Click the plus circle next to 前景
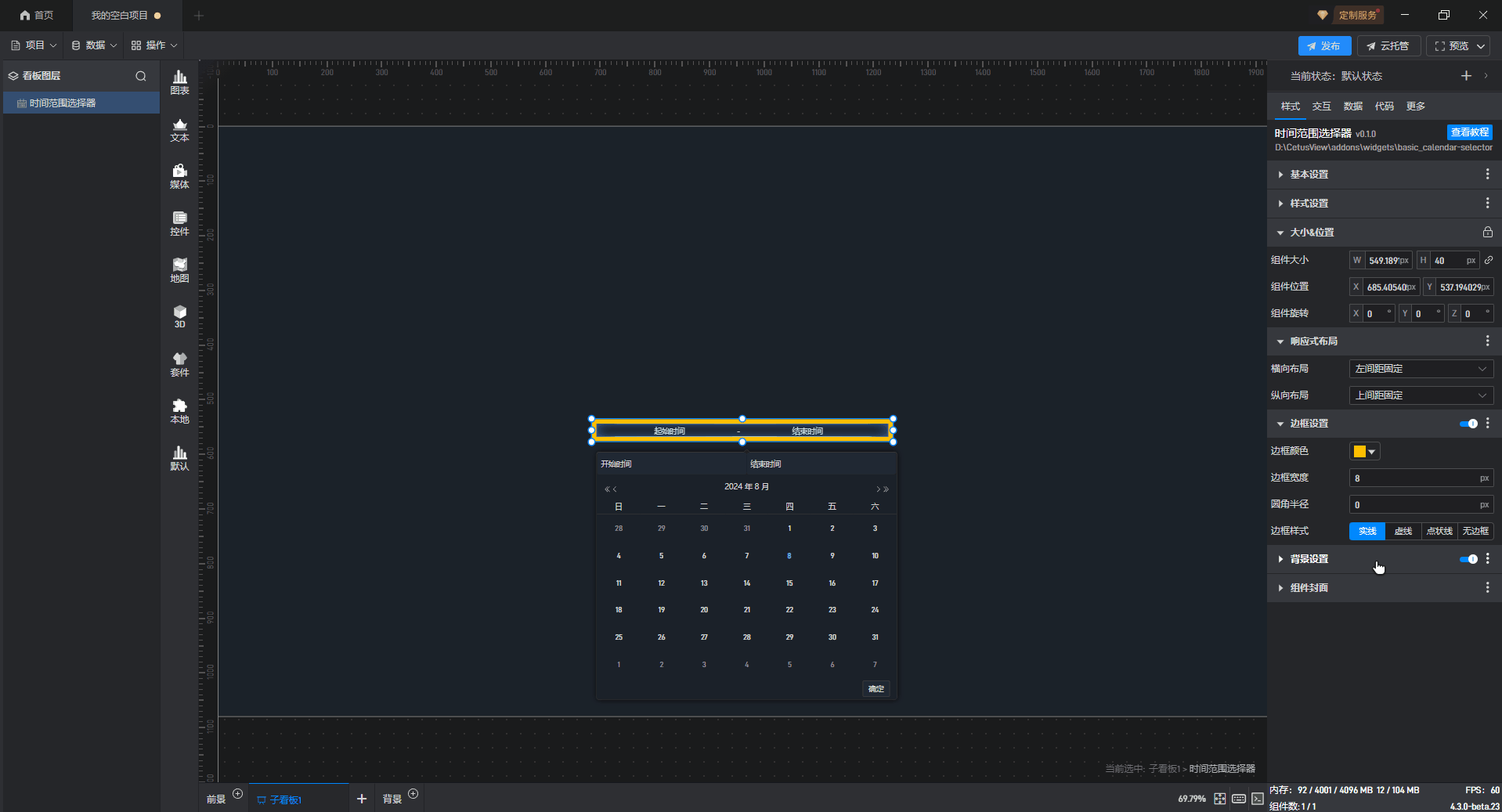The image size is (1502, 812). coord(238,794)
